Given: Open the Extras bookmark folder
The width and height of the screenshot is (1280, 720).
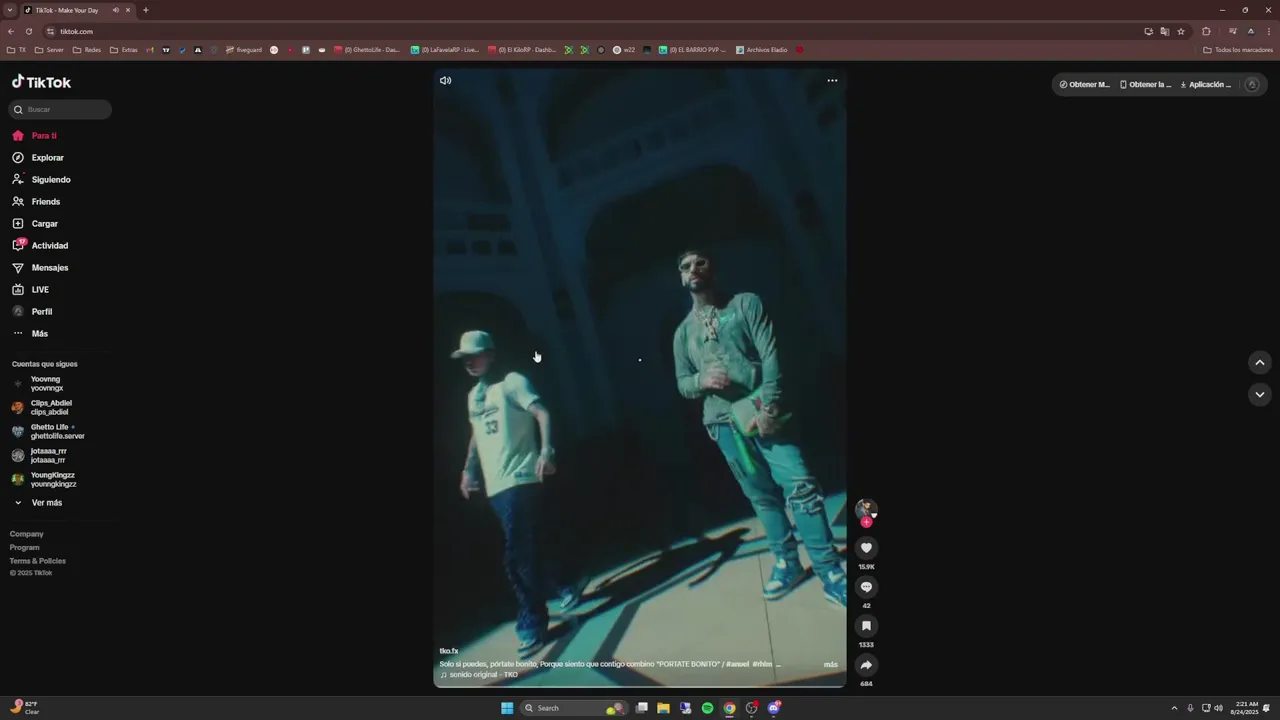Looking at the screenshot, I should click(124, 50).
